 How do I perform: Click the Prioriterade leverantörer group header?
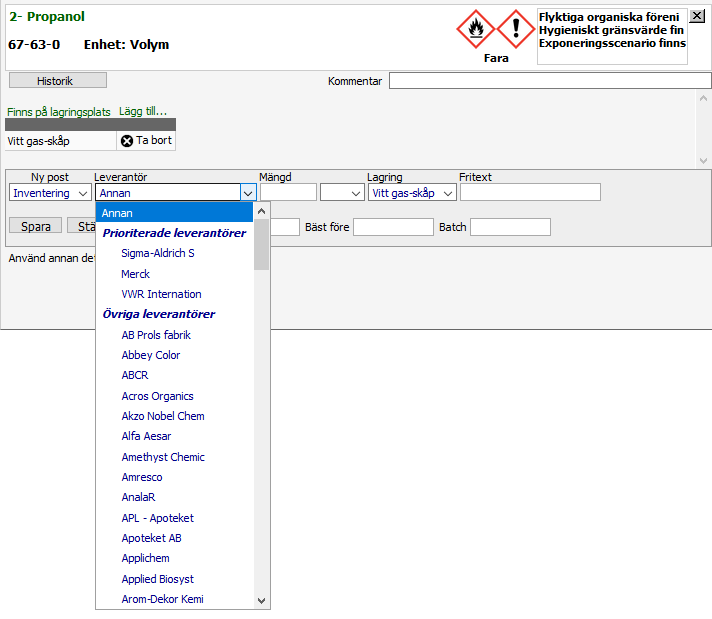point(174,233)
